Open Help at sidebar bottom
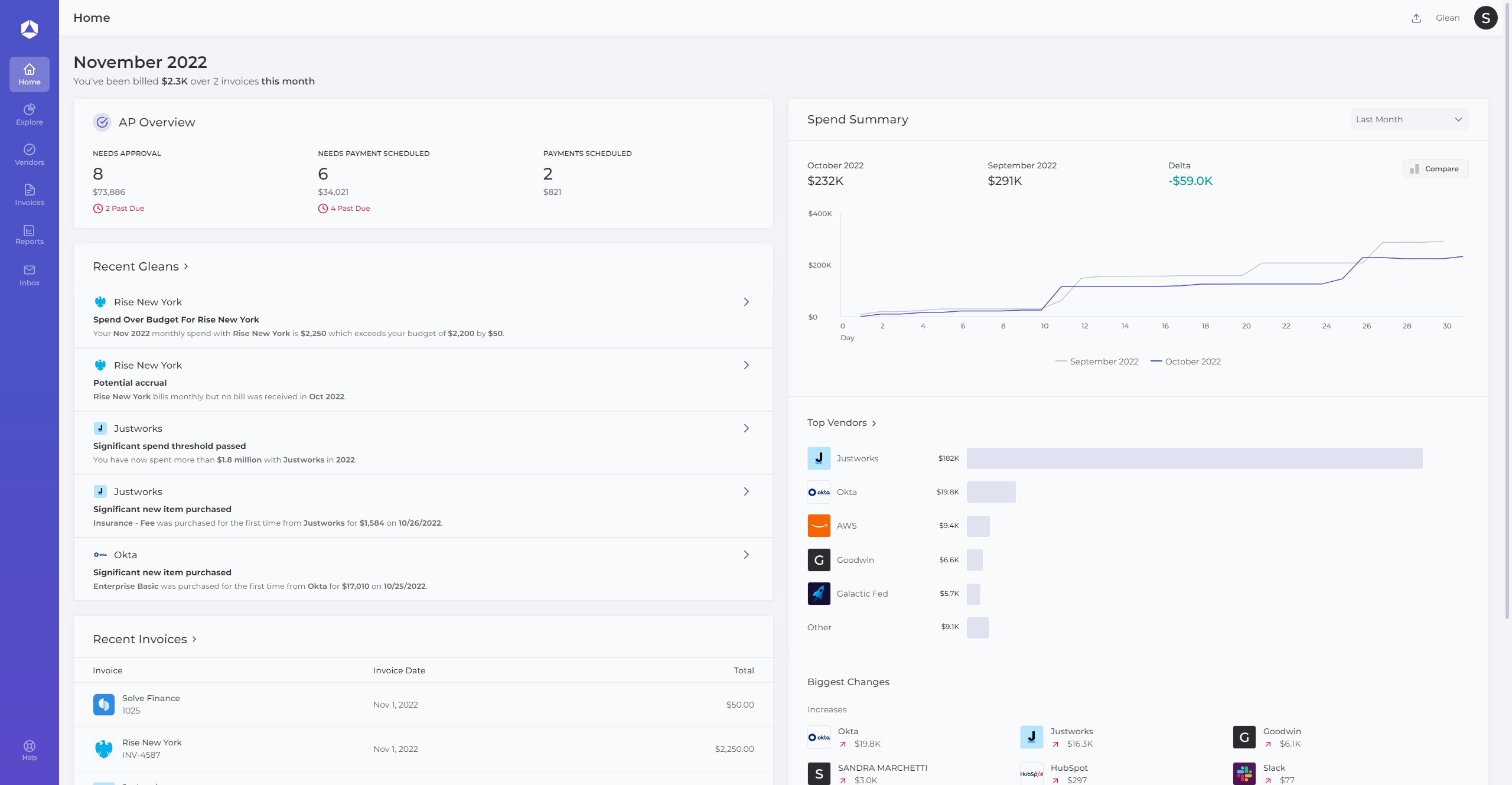 click(30, 750)
